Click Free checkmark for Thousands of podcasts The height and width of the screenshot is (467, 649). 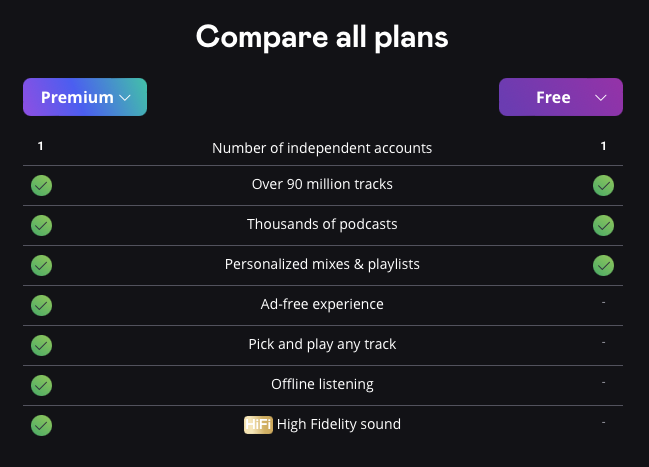coord(603,225)
